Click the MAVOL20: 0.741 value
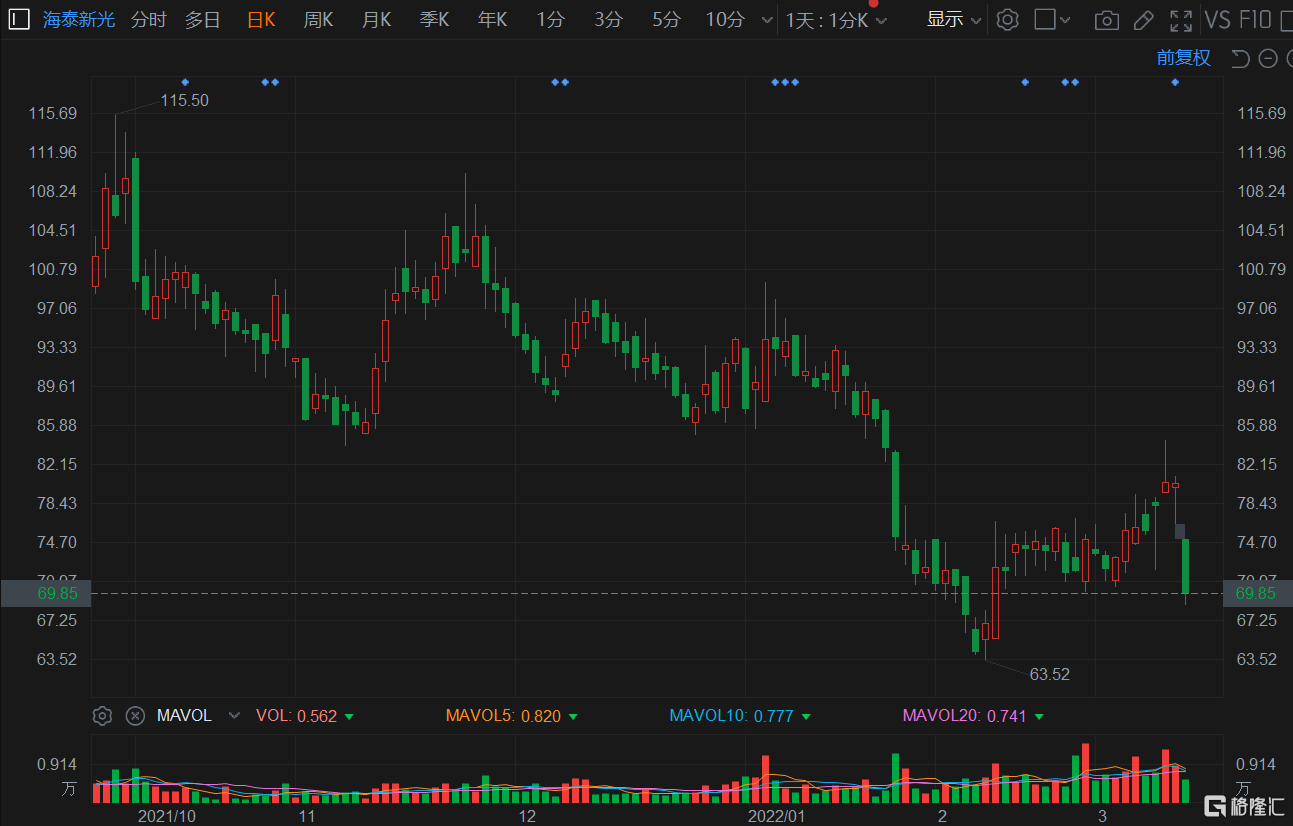 pos(964,716)
